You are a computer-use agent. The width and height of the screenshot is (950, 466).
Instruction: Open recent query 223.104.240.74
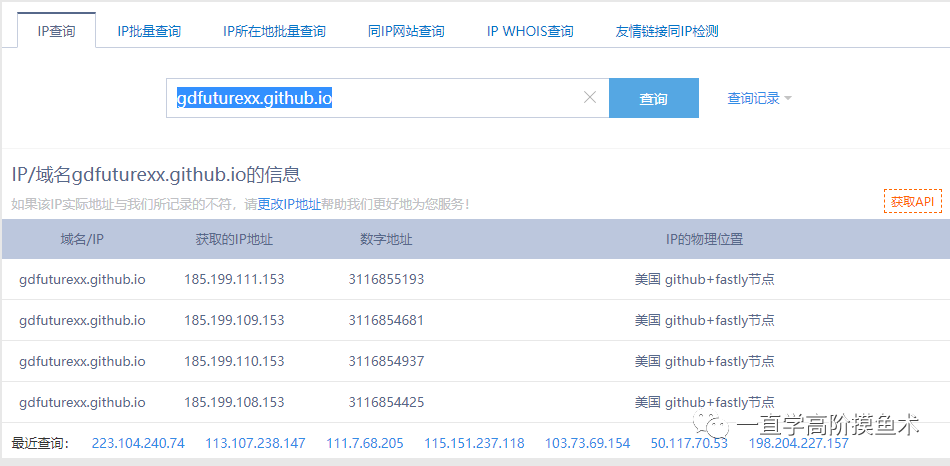click(138, 443)
